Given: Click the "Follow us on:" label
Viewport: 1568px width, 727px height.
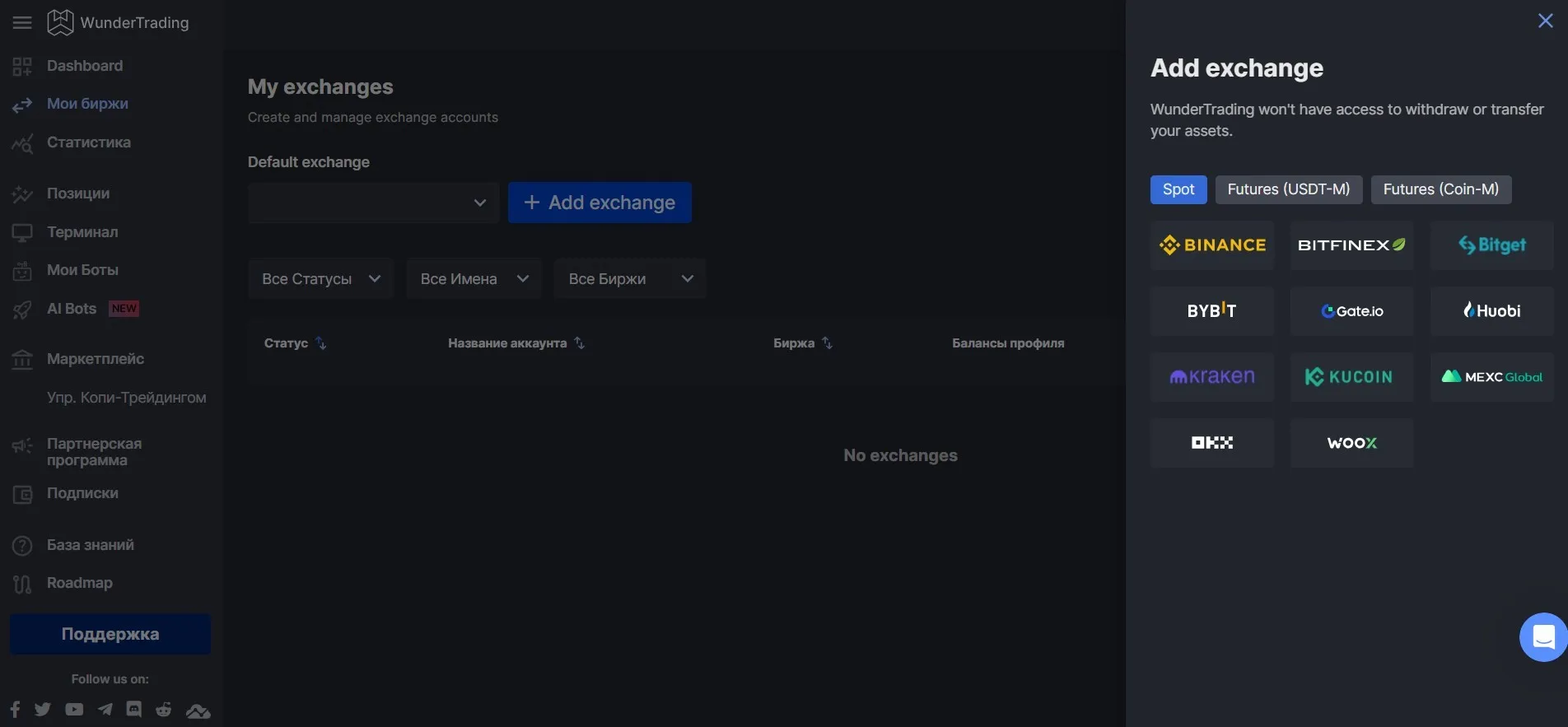Looking at the screenshot, I should pos(110,679).
